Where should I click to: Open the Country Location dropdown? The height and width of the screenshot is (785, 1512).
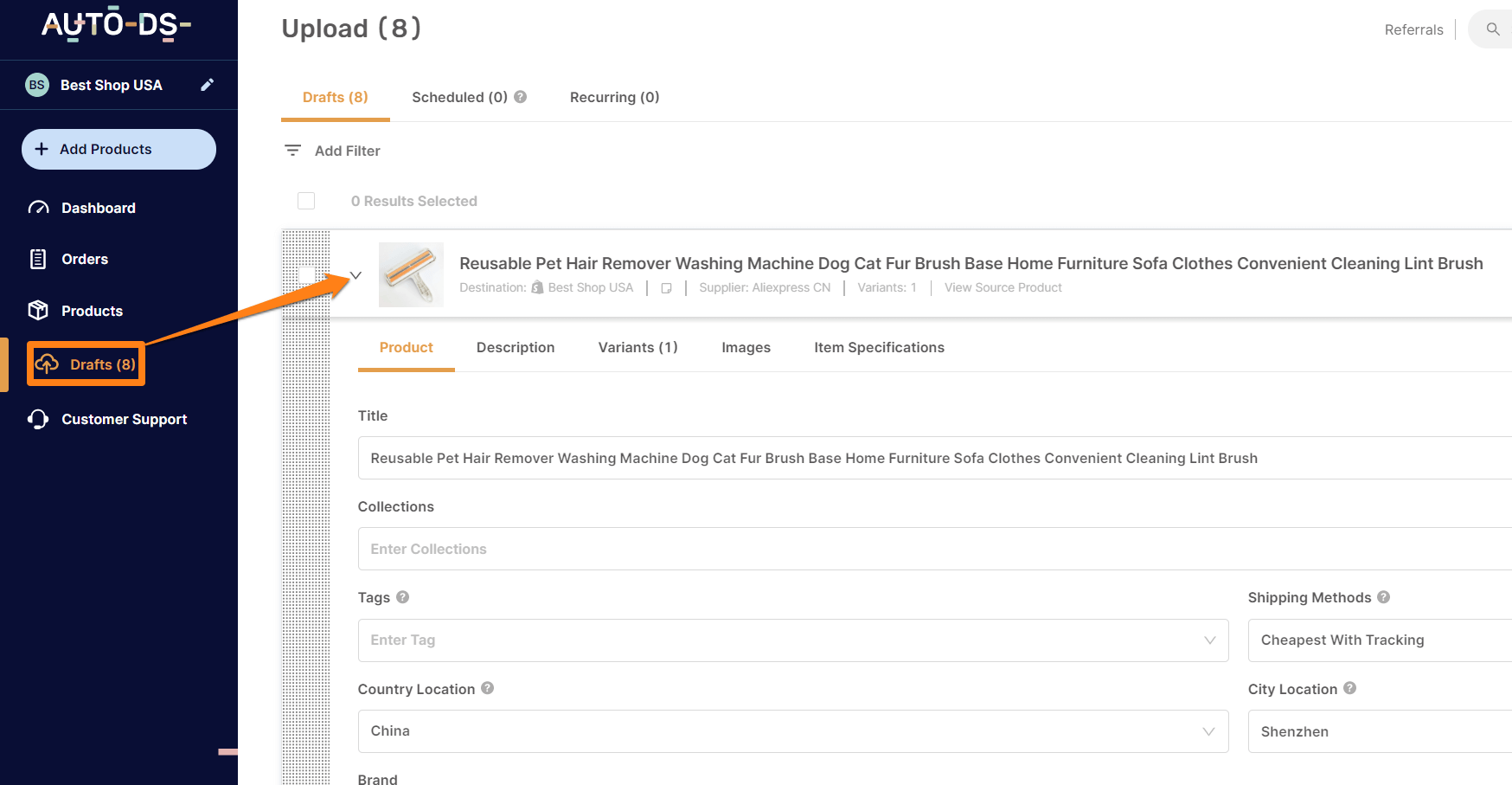793,731
